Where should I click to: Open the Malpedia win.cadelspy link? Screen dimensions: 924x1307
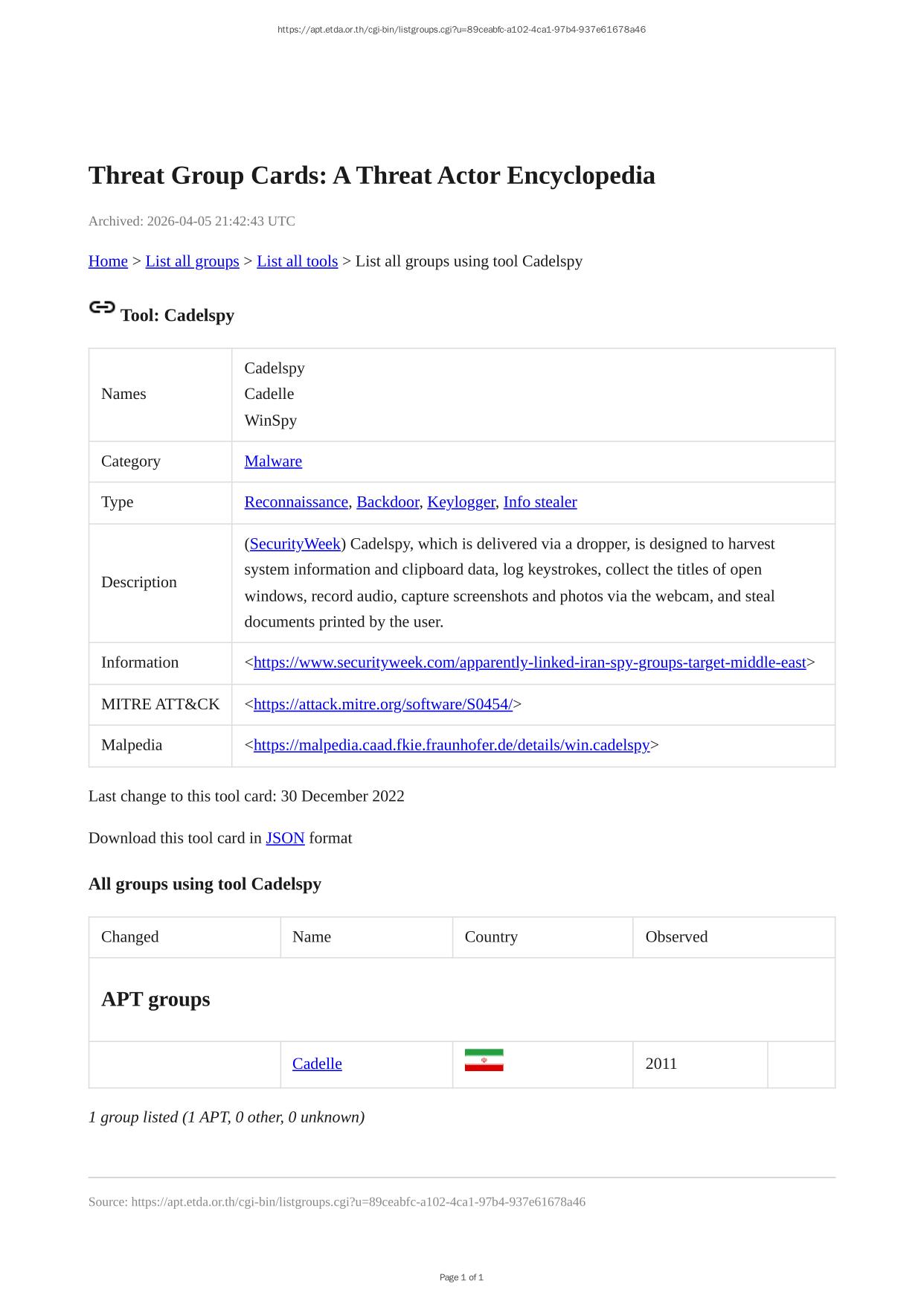pos(452,745)
